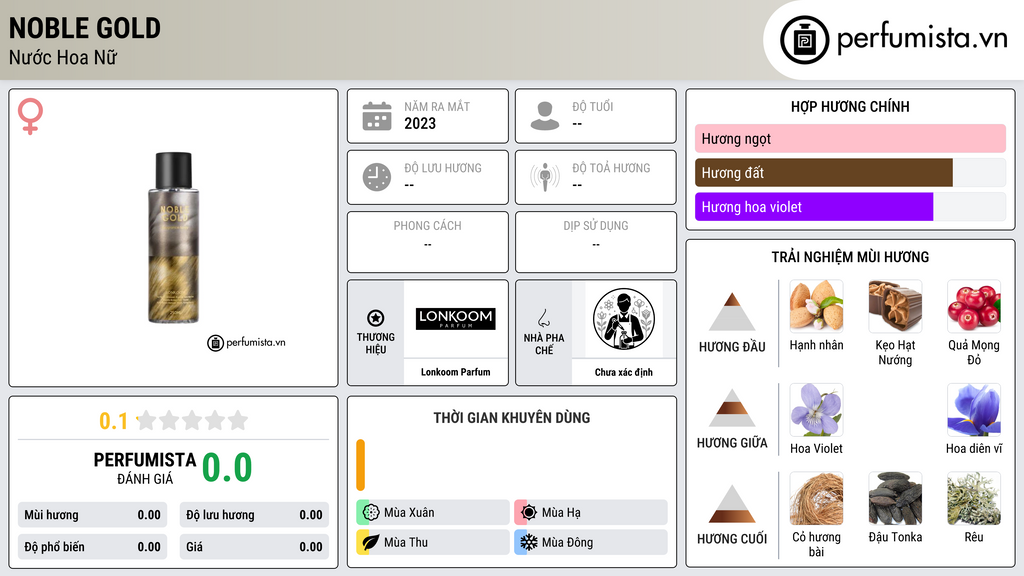Click the Độ phổ biến 0.00 score

pyautogui.click(x=92, y=547)
